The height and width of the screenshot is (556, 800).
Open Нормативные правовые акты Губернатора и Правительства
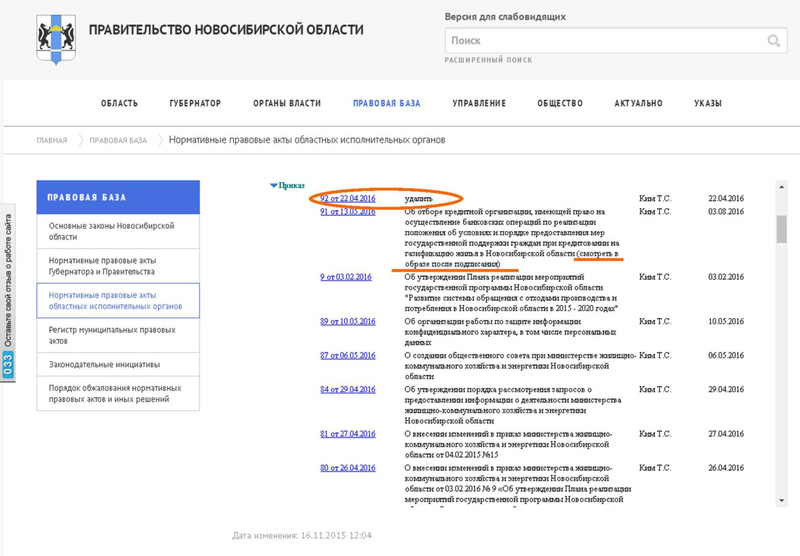tap(118, 266)
